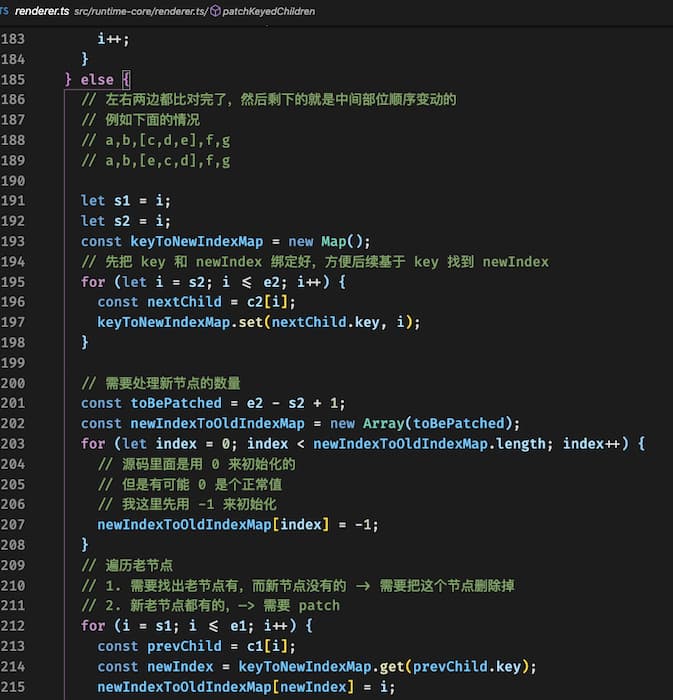Place cursor on the else keyword
This screenshot has height=700, width=673.
coord(97,79)
